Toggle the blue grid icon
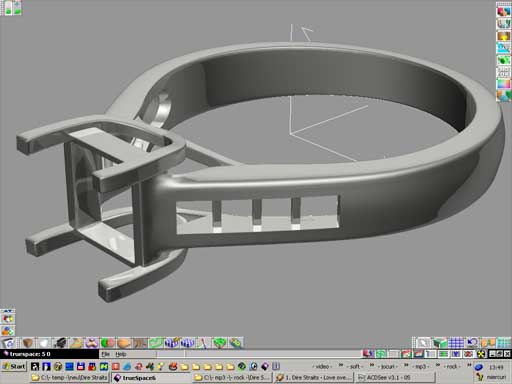Viewport: 512px width, 384px height. pyautogui.click(x=456, y=343)
